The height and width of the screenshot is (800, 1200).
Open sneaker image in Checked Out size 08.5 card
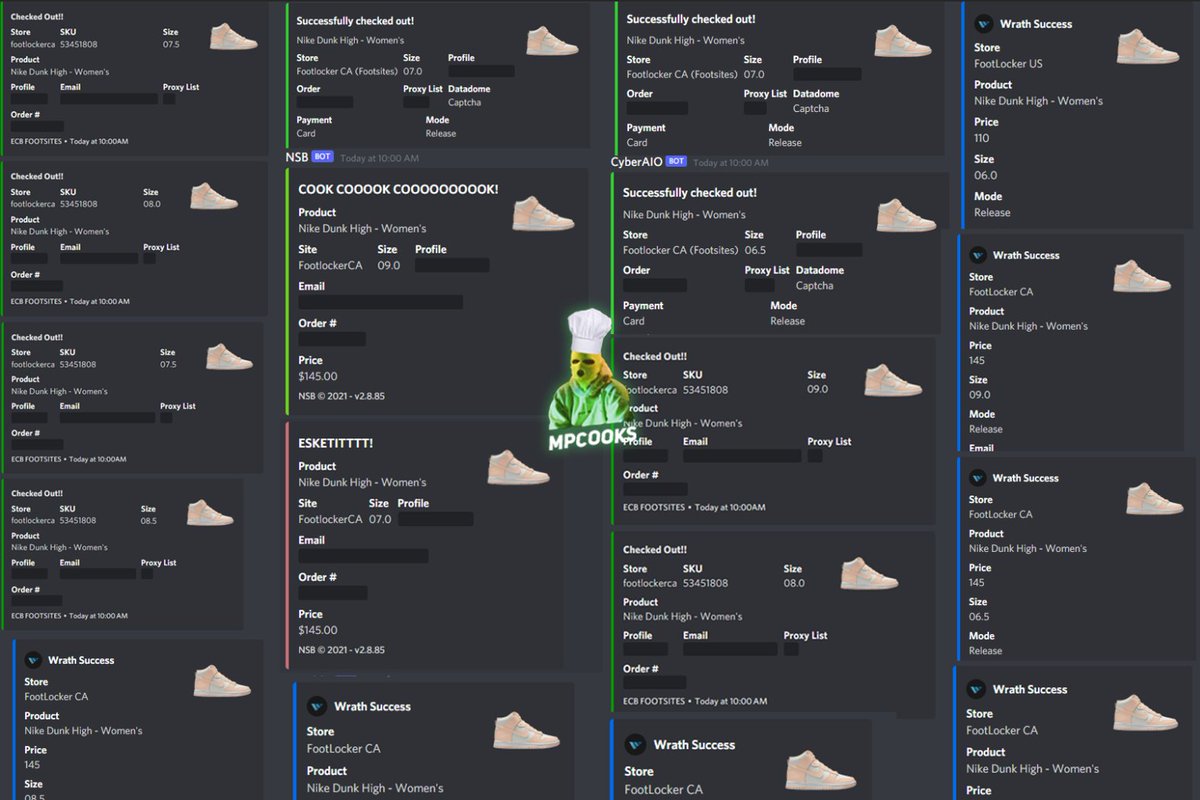click(209, 513)
